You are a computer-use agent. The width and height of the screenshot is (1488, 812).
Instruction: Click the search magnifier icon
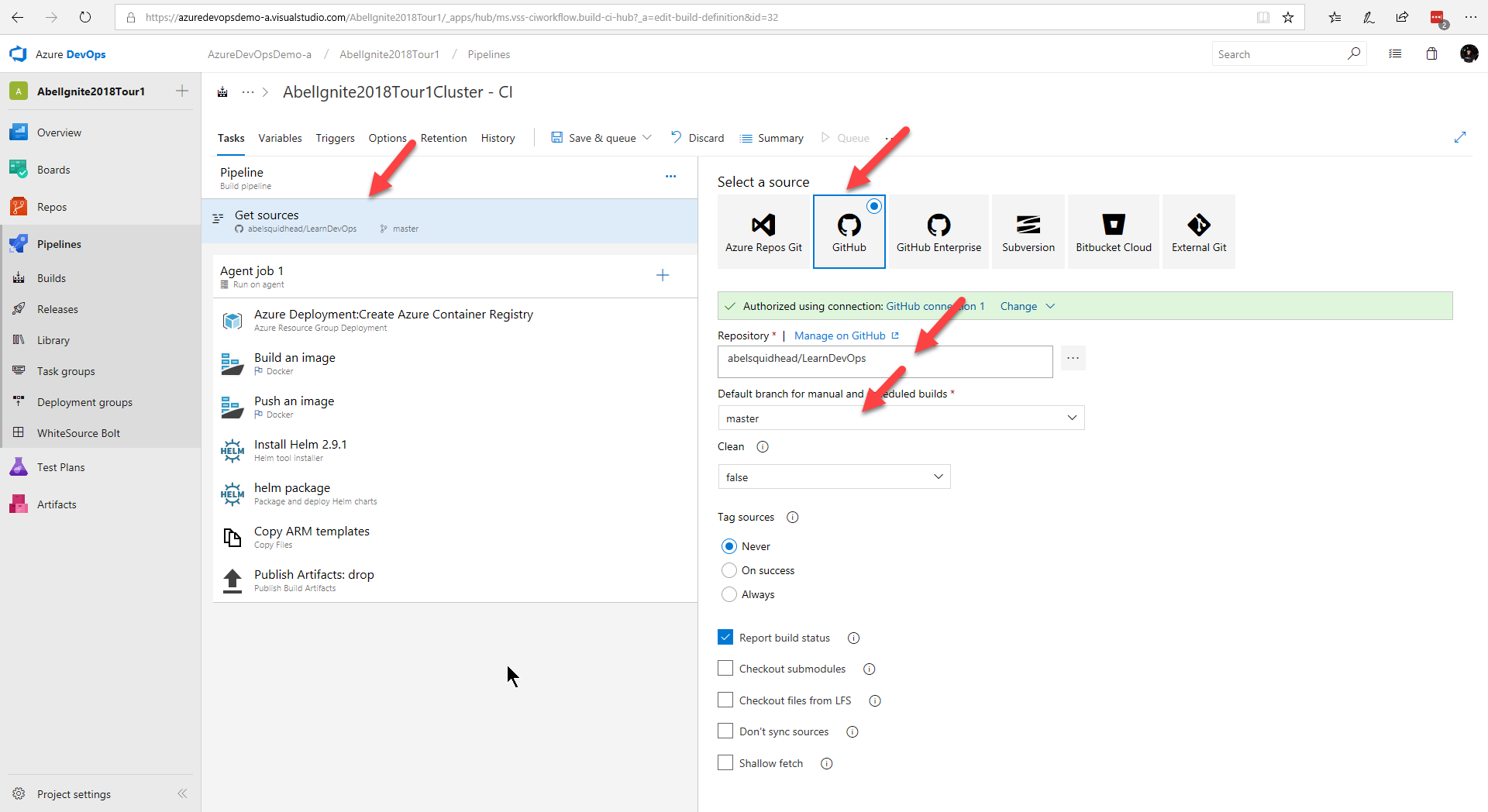[x=1353, y=53]
